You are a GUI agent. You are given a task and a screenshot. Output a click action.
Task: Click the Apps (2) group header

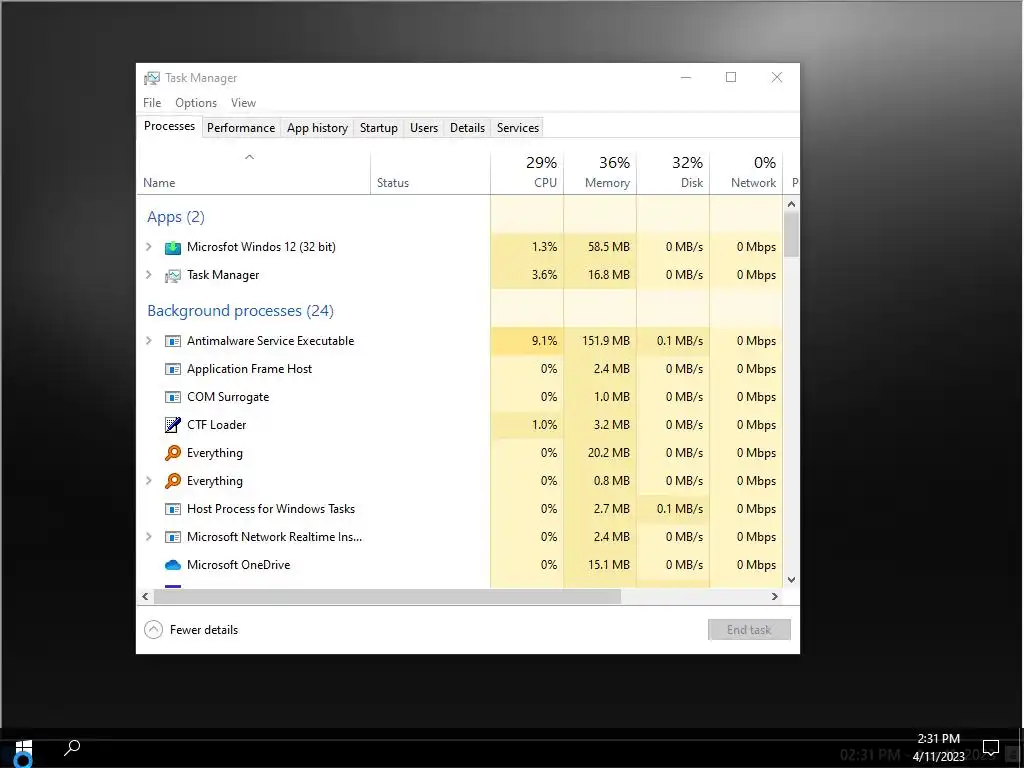tap(176, 217)
